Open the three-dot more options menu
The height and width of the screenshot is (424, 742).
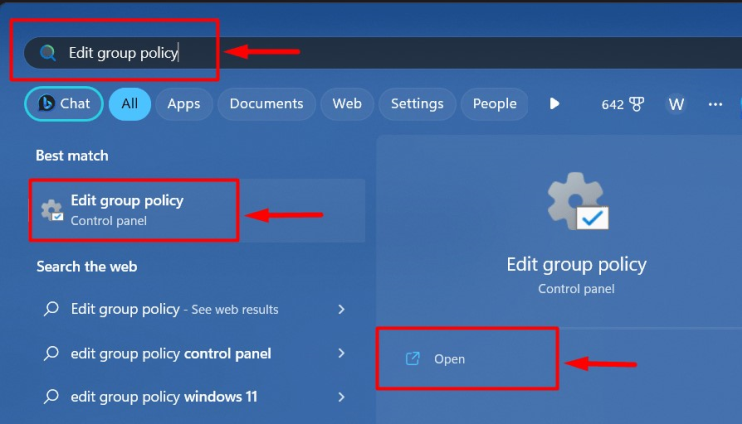pyautogui.click(x=715, y=104)
